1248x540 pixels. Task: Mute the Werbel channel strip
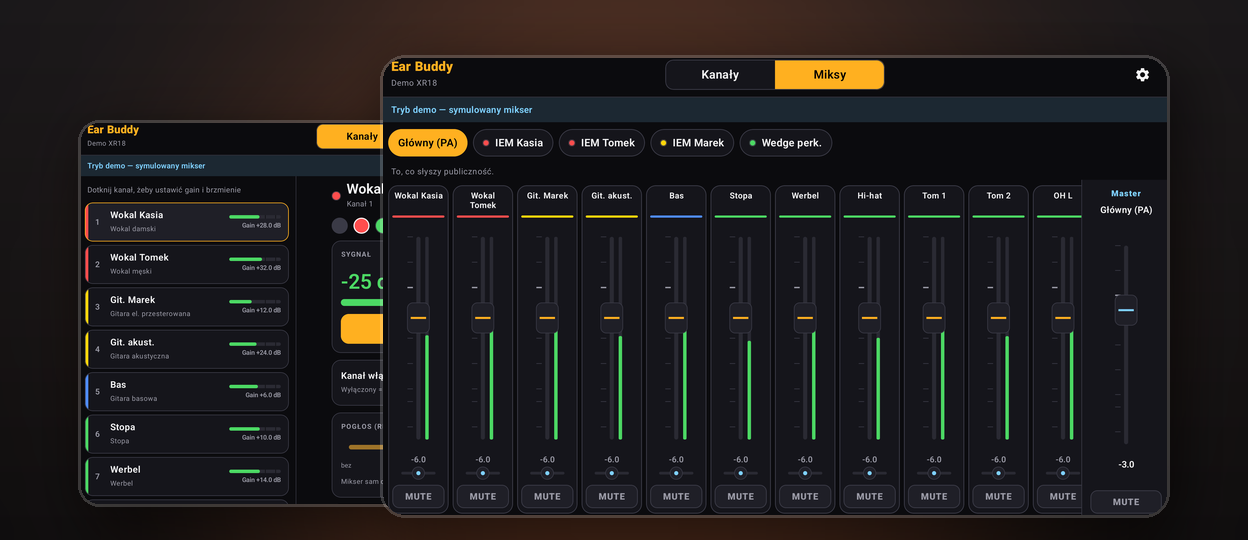[805, 496]
